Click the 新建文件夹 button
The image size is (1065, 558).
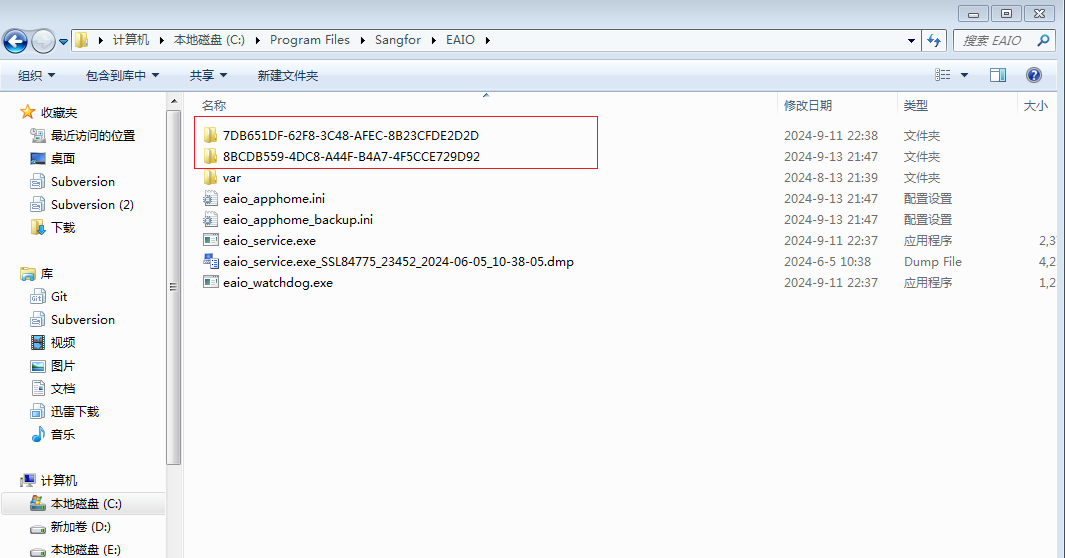287,75
